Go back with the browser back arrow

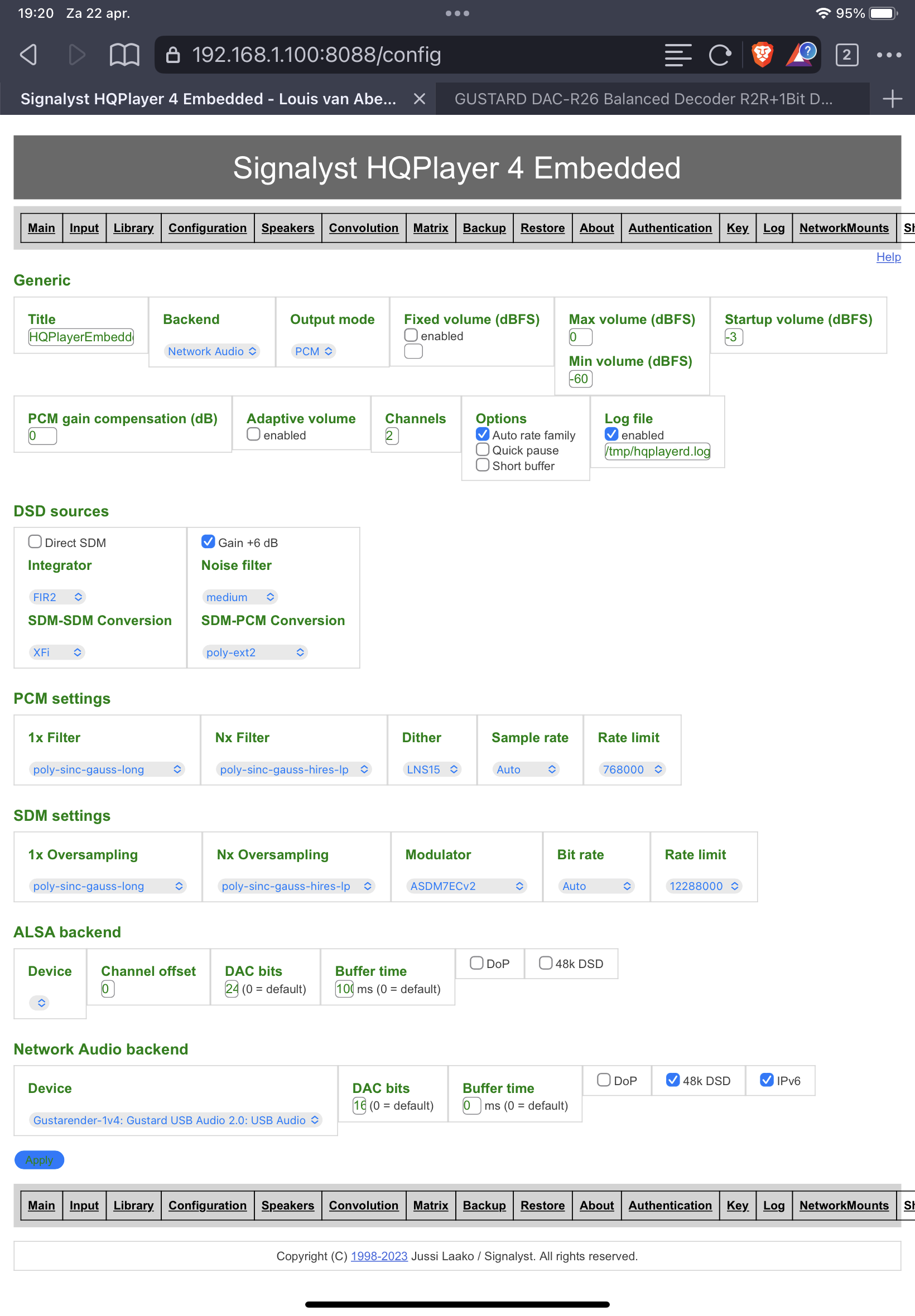click(x=28, y=55)
